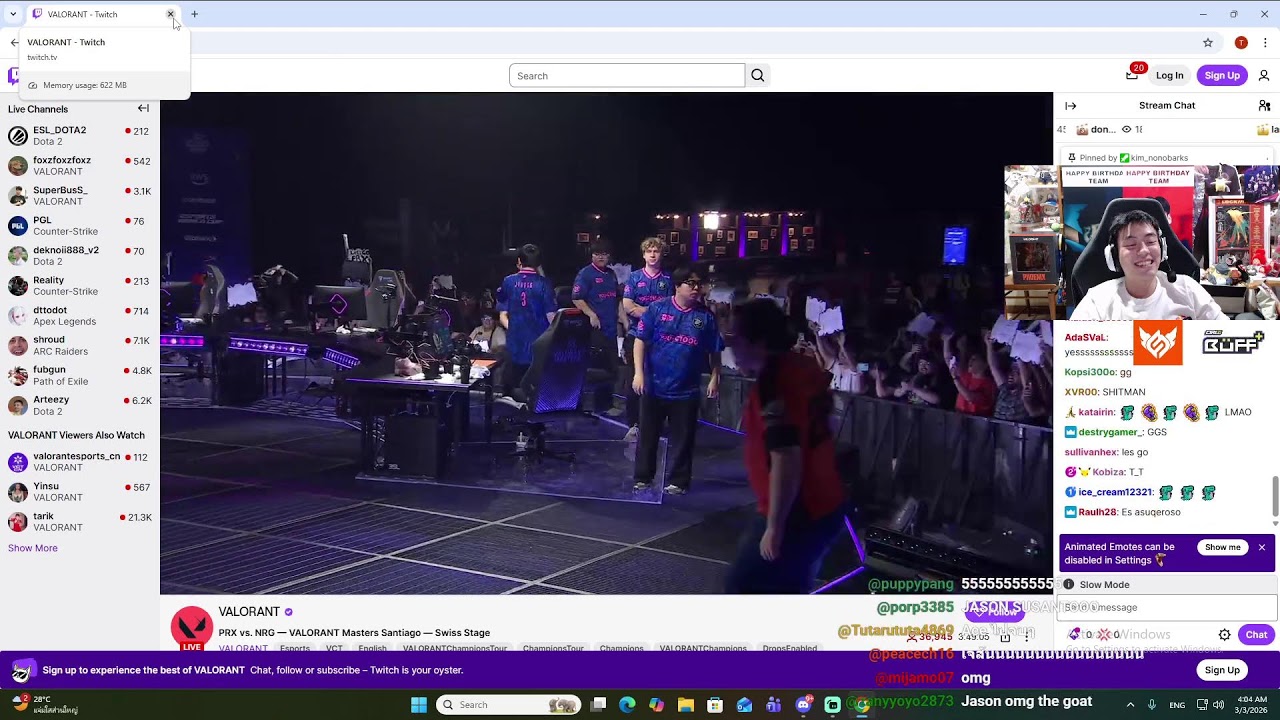
Task: Open the user account icon
Action: coord(1264,76)
